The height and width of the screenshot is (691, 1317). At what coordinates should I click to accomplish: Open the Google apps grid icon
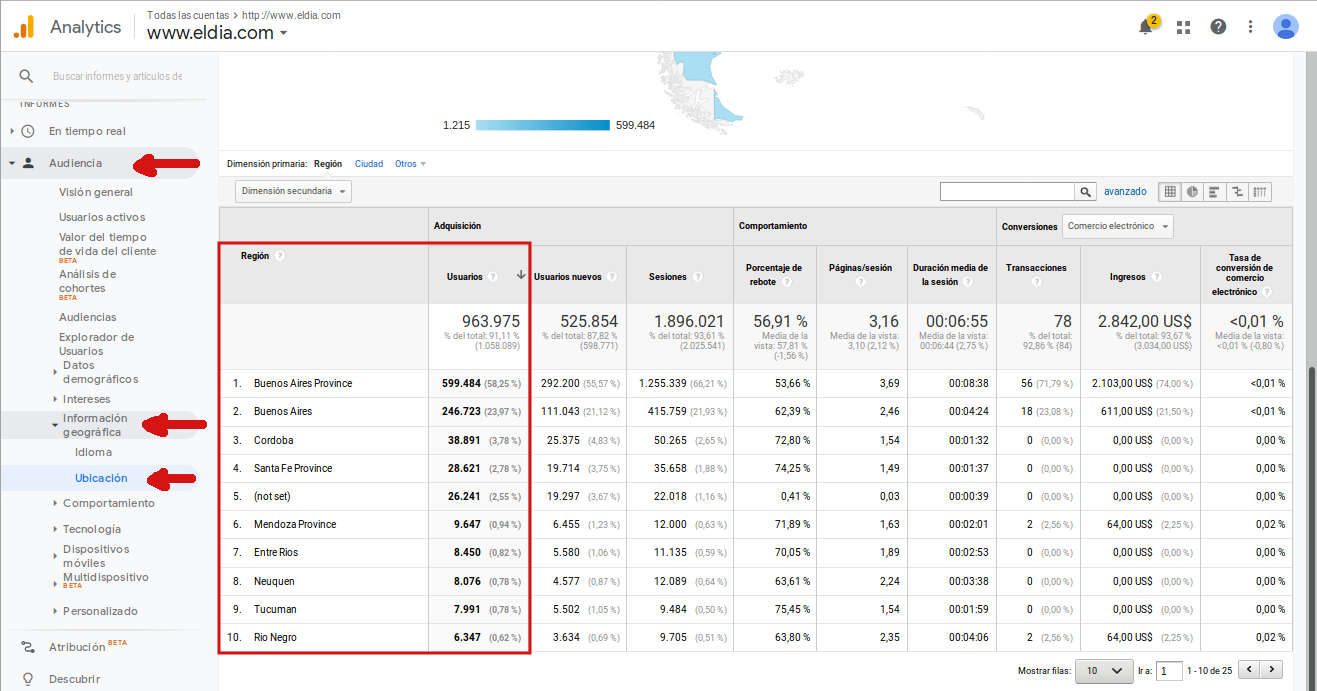click(x=1184, y=27)
